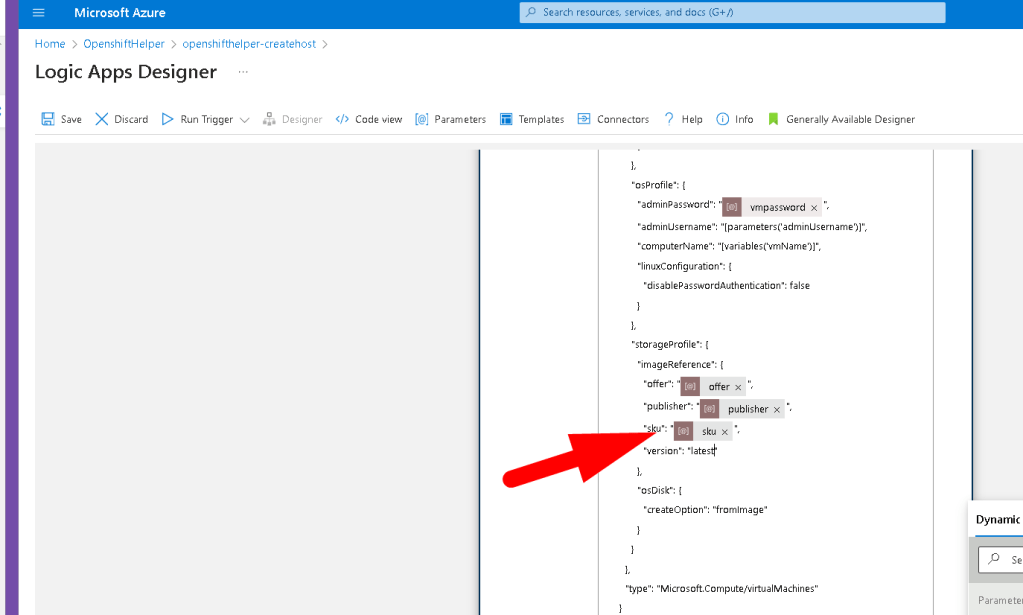
Task: Click the publisher token parameter icon
Action: click(709, 408)
